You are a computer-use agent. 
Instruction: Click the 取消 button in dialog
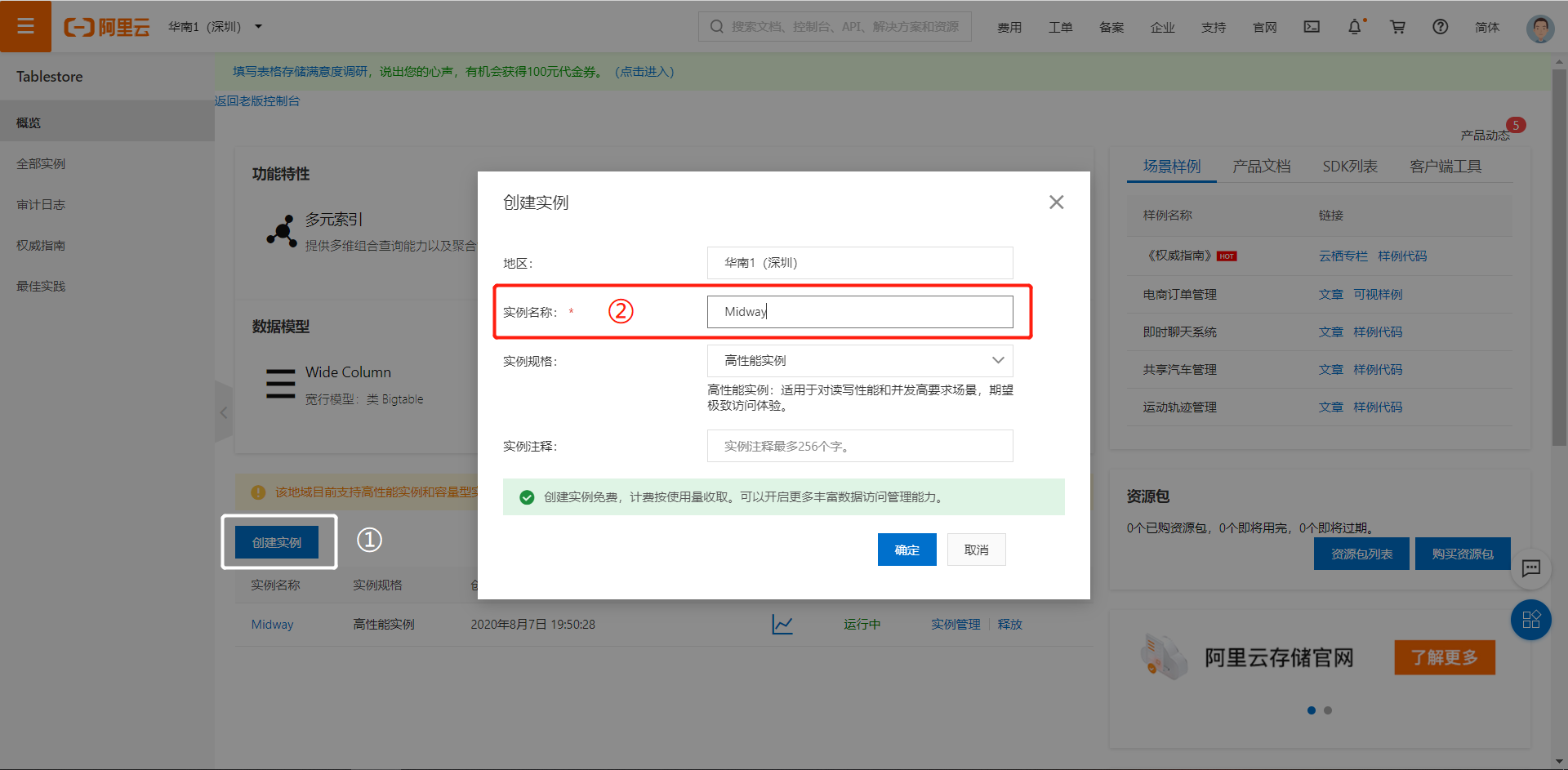(976, 550)
